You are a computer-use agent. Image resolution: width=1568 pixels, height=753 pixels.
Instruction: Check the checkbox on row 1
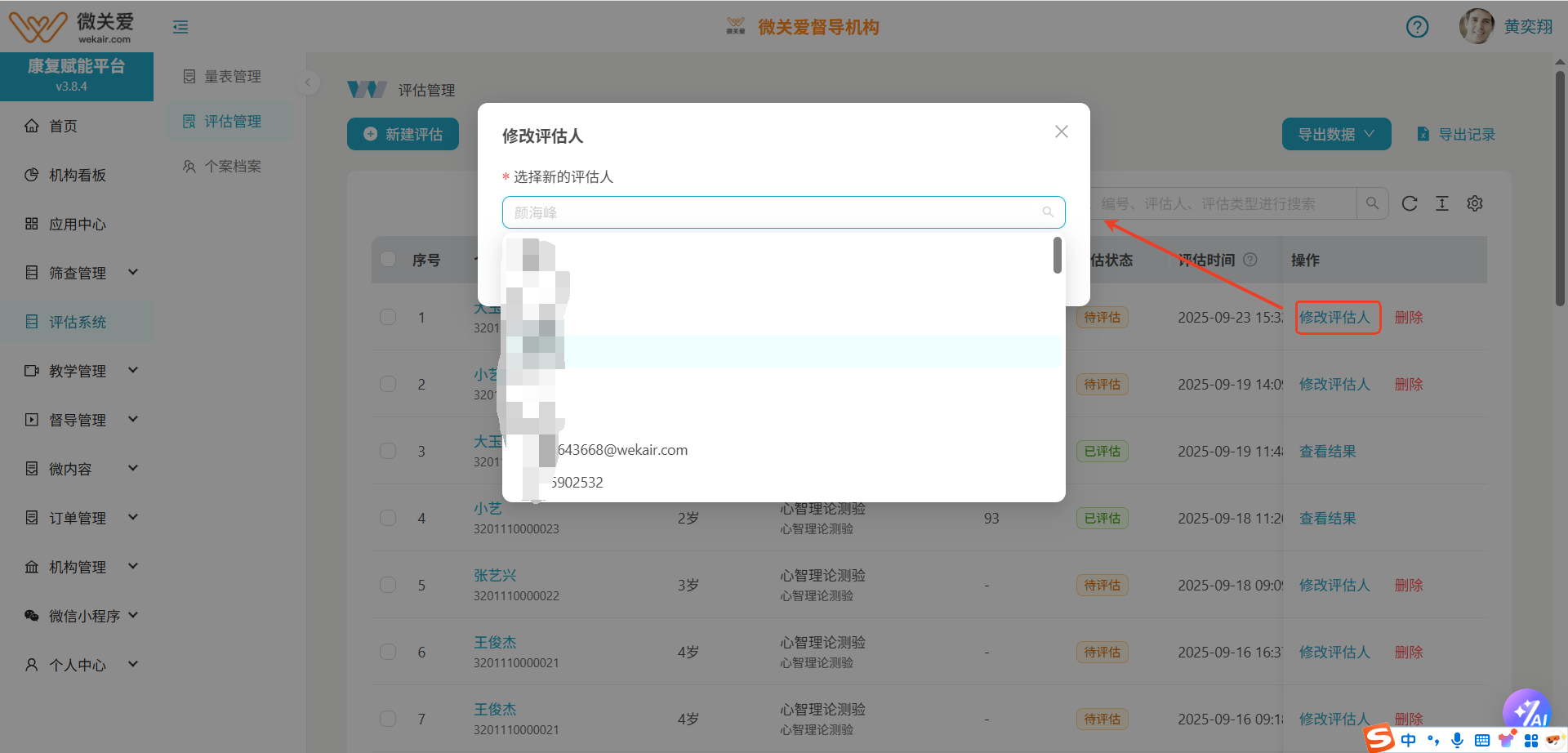[387, 317]
